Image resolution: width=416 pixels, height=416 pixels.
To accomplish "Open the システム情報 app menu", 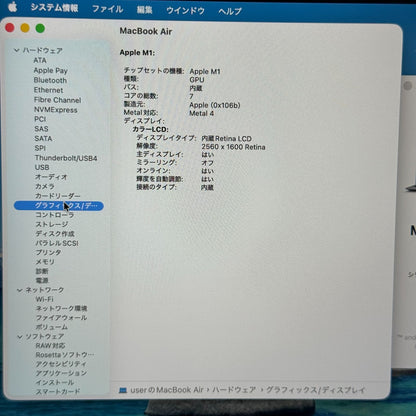I will click(54, 8).
